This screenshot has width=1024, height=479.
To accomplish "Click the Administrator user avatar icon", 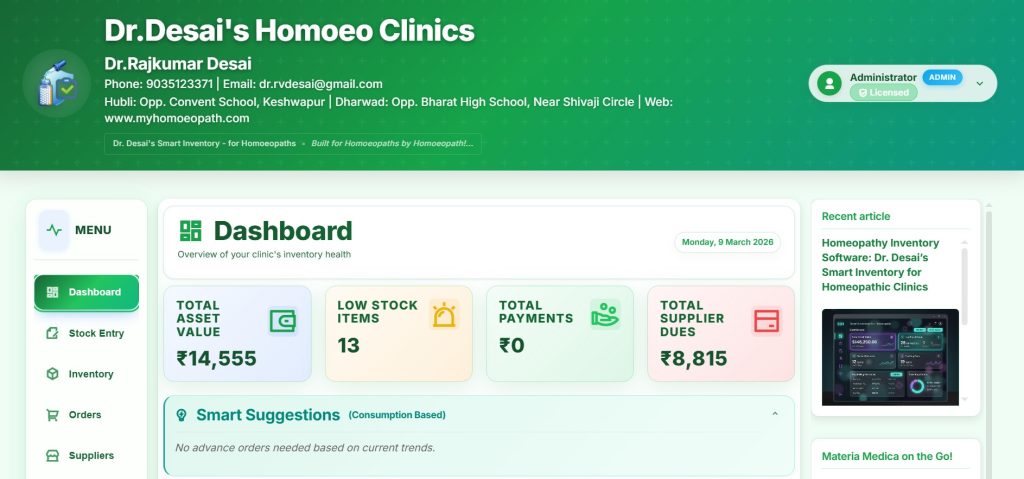I will click(828, 84).
